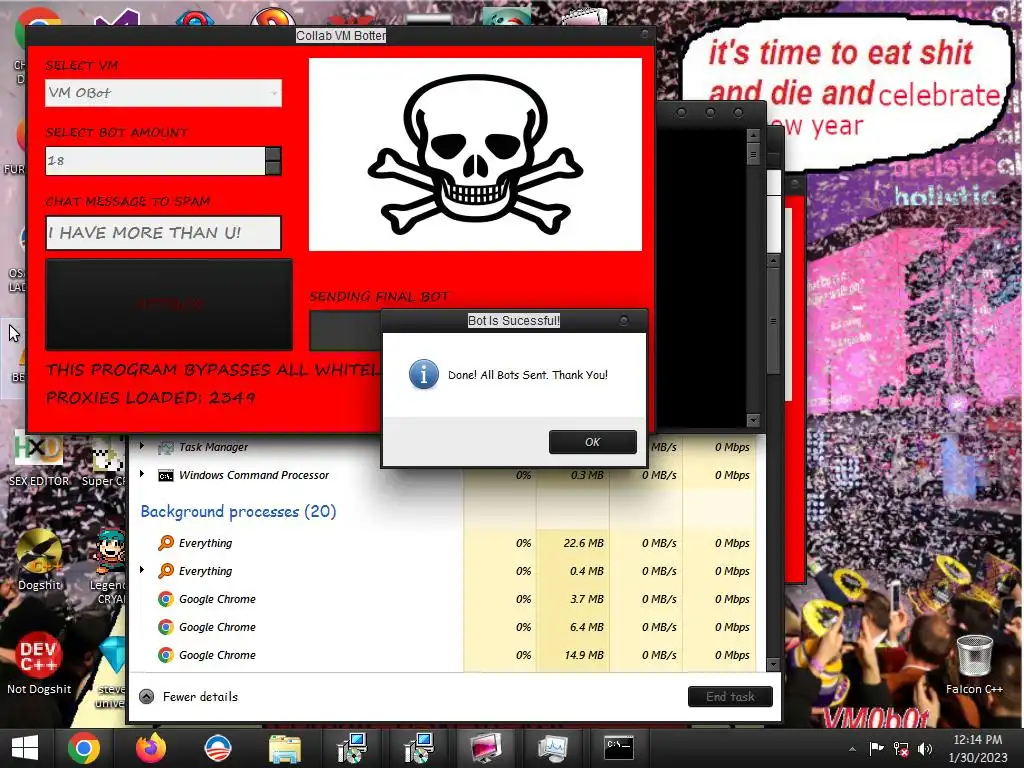This screenshot has height=768, width=1024.
Task: Select the HxD SEX EDITOR desktop icon
Action: 39,459
